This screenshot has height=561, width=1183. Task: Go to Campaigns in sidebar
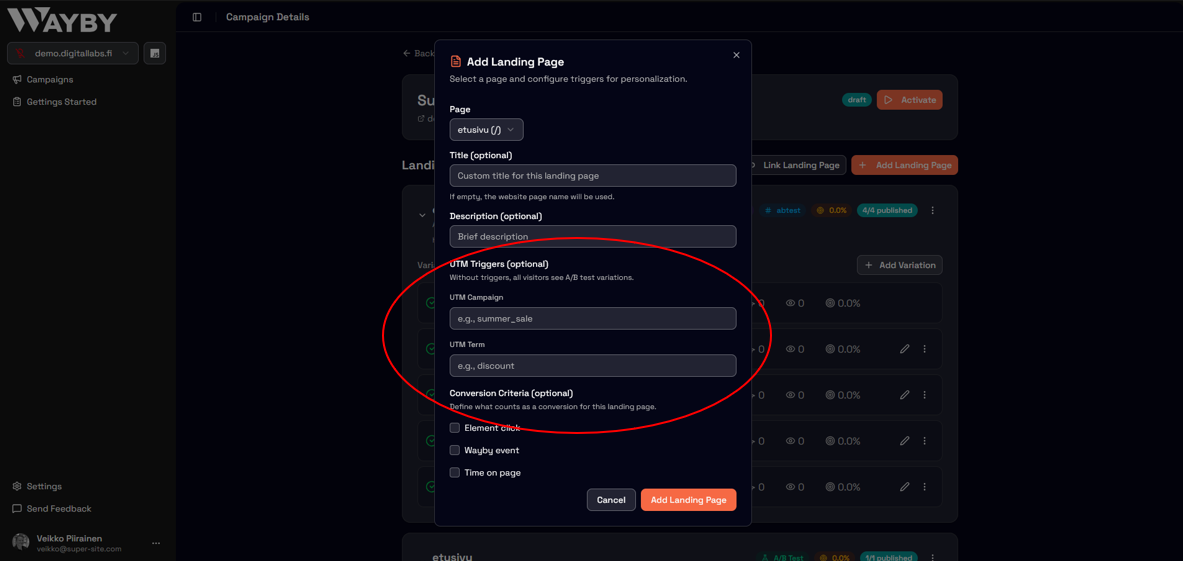click(50, 79)
